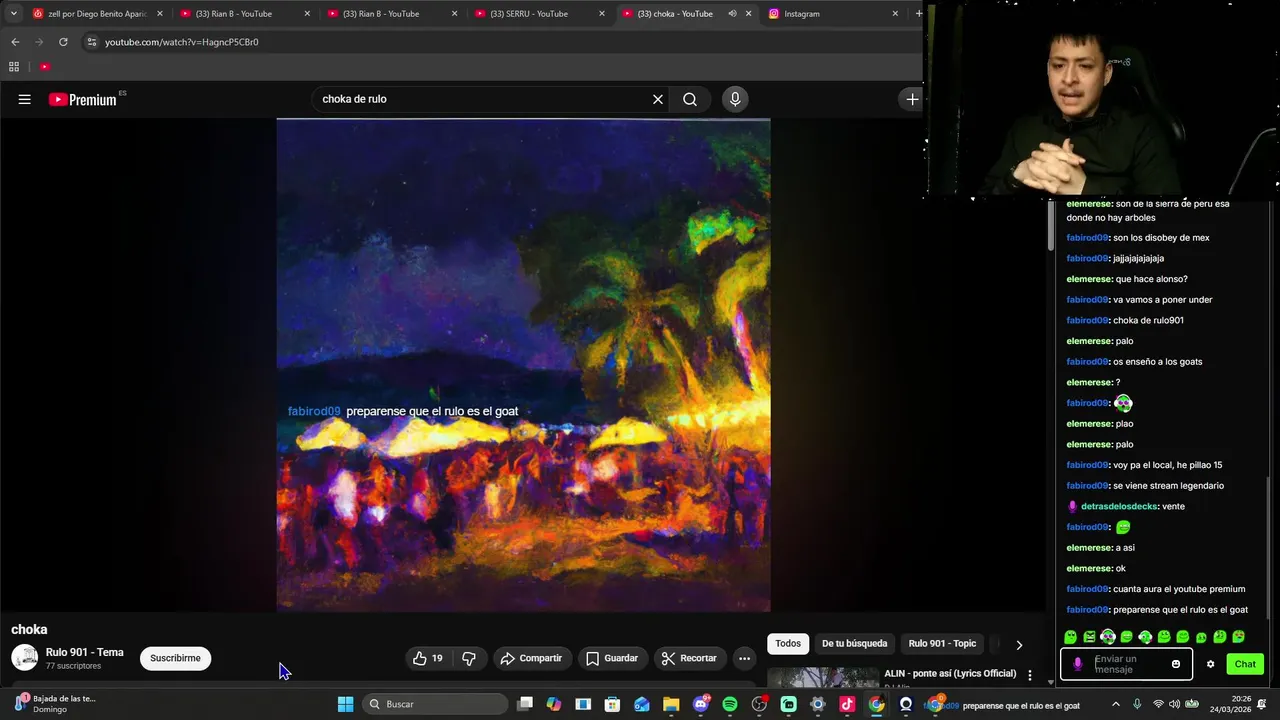1280x720 pixels.
Task: Open the tab search dropdown arrow
Action: pos(13,14)
